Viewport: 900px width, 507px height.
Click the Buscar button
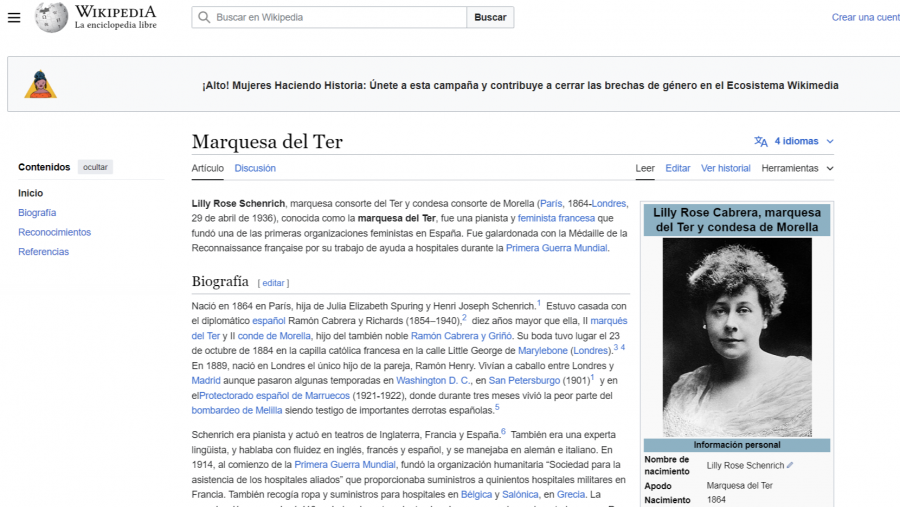[x=490, y=17]
